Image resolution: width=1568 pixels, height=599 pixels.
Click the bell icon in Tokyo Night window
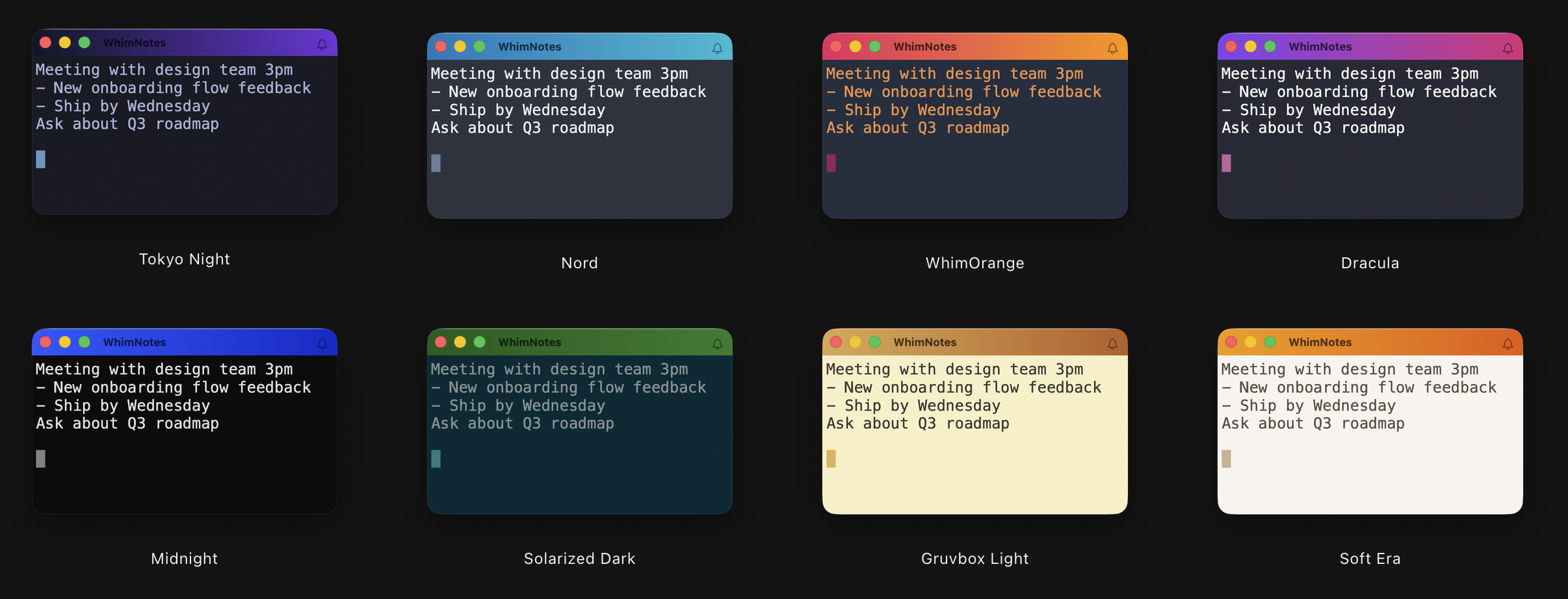pos(322,44)
